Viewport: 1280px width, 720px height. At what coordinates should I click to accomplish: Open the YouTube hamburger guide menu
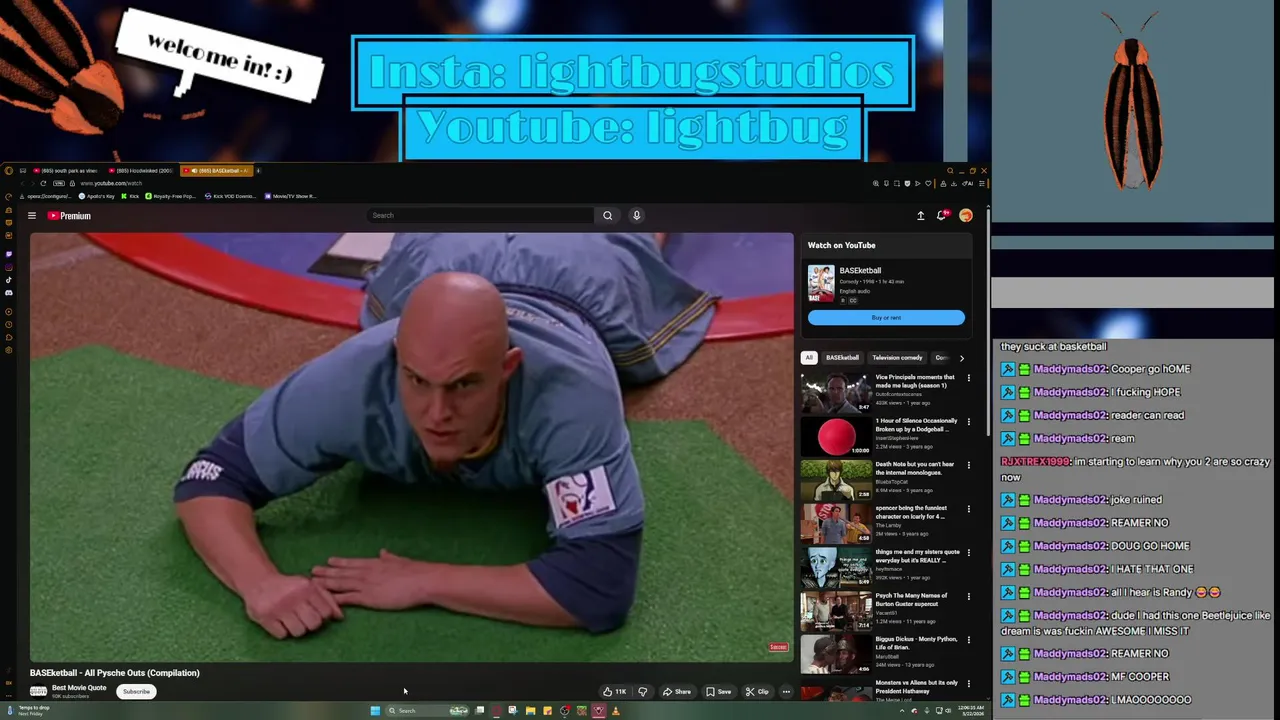click(32, 216)
